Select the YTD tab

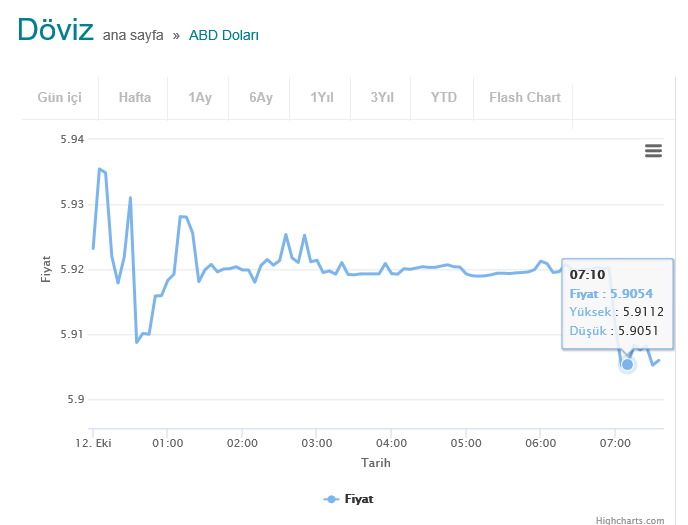pos(444,97)
